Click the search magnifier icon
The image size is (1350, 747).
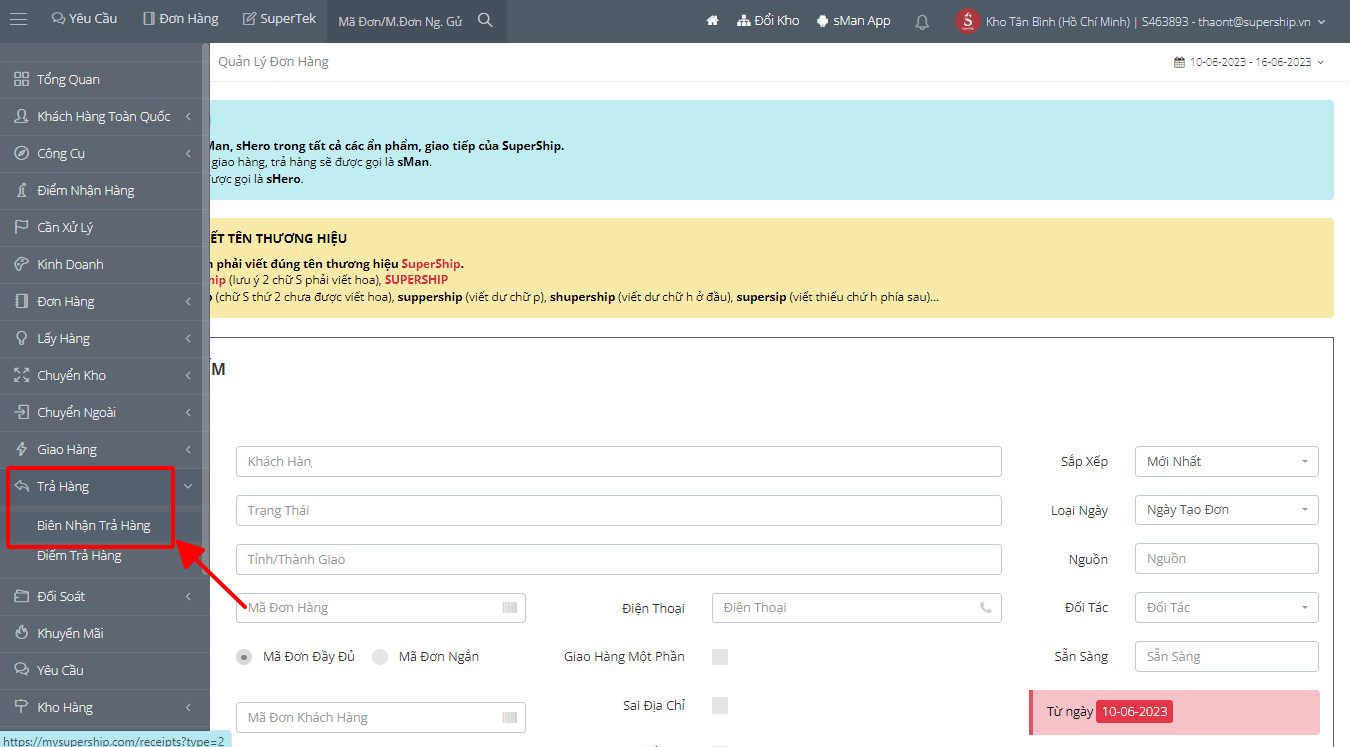tap(485, 20)
